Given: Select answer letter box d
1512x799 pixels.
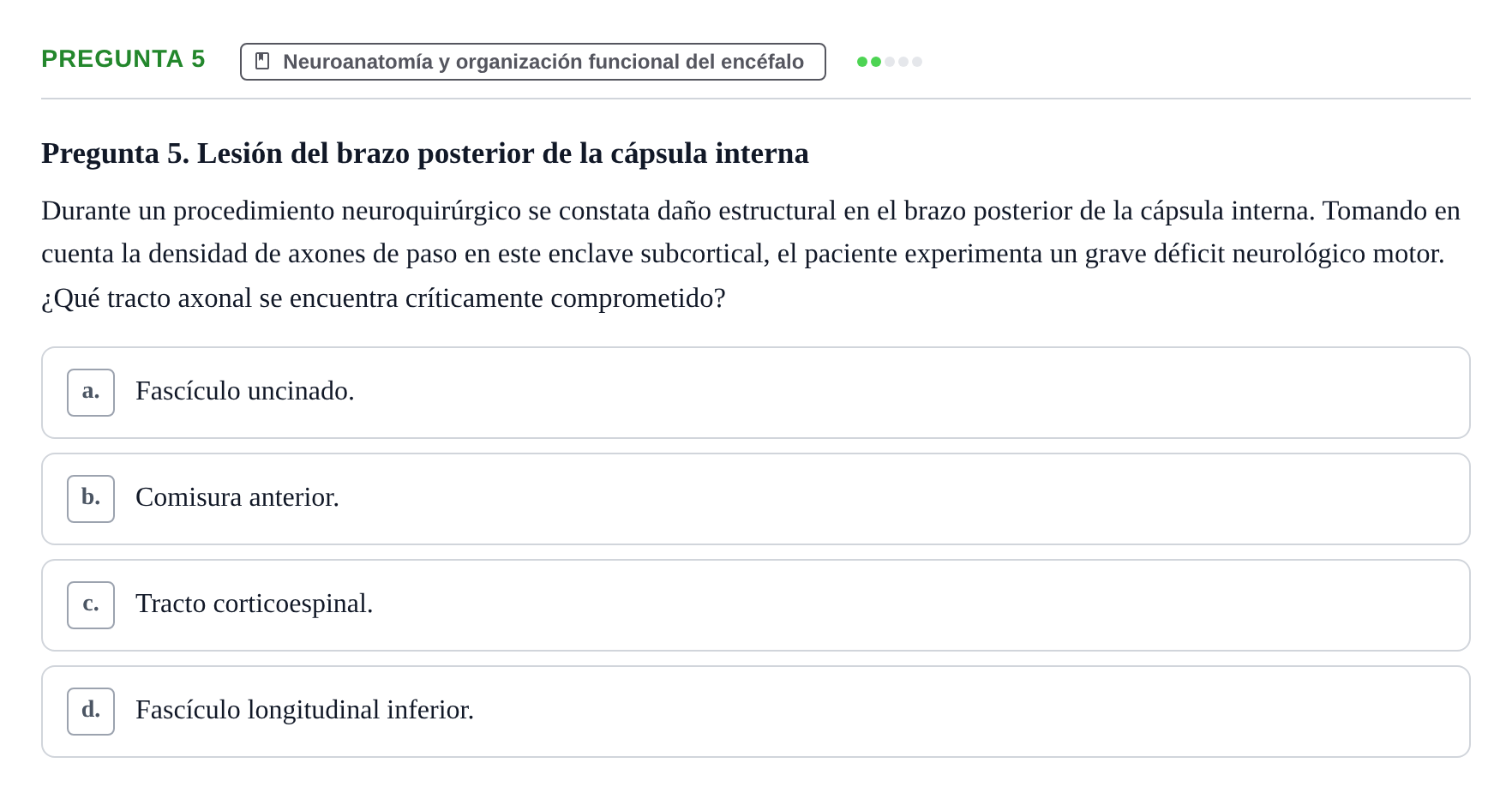Looking at the screenshot, I should coord(91,712).
